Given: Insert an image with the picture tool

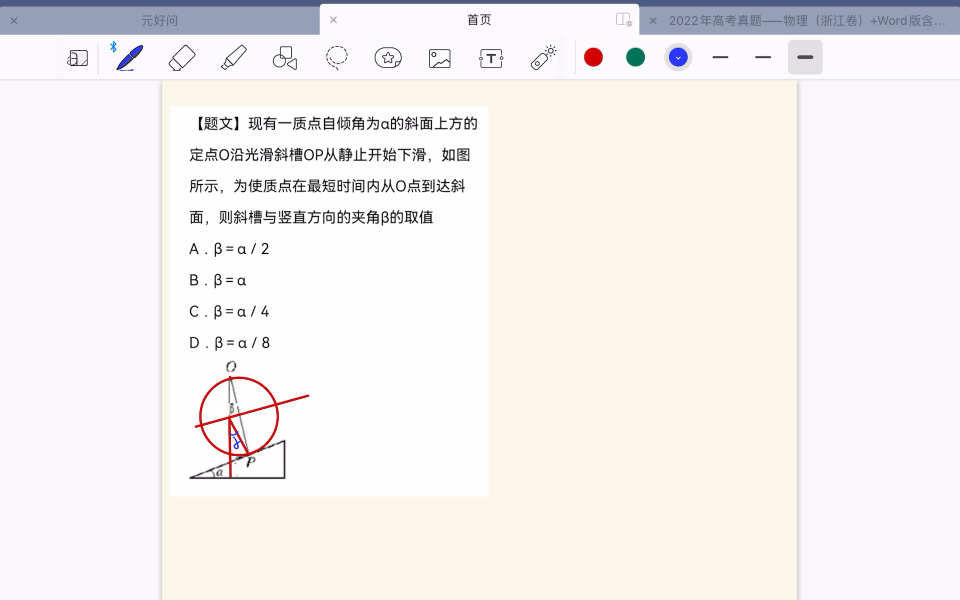Looking at the screenshot, I should 439,58.
